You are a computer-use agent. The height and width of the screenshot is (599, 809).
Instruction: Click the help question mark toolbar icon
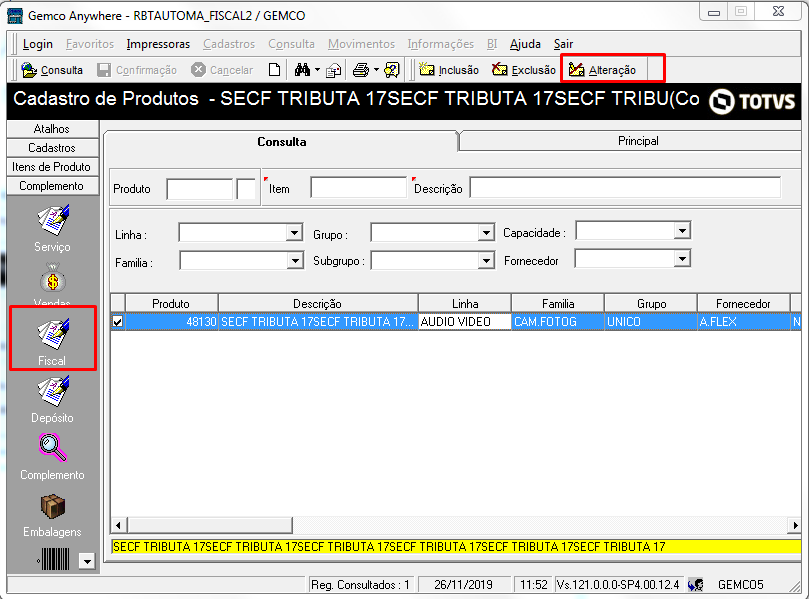(x=392, y=70)
